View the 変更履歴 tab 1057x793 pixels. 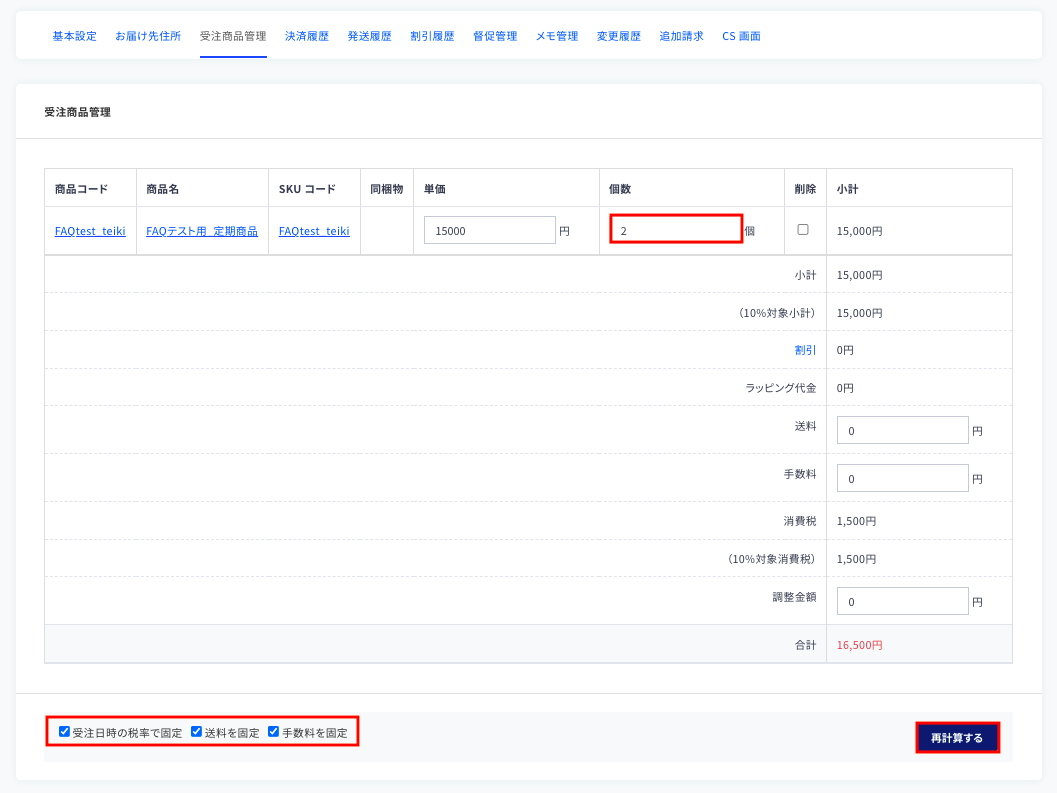(x=619, y=36)
